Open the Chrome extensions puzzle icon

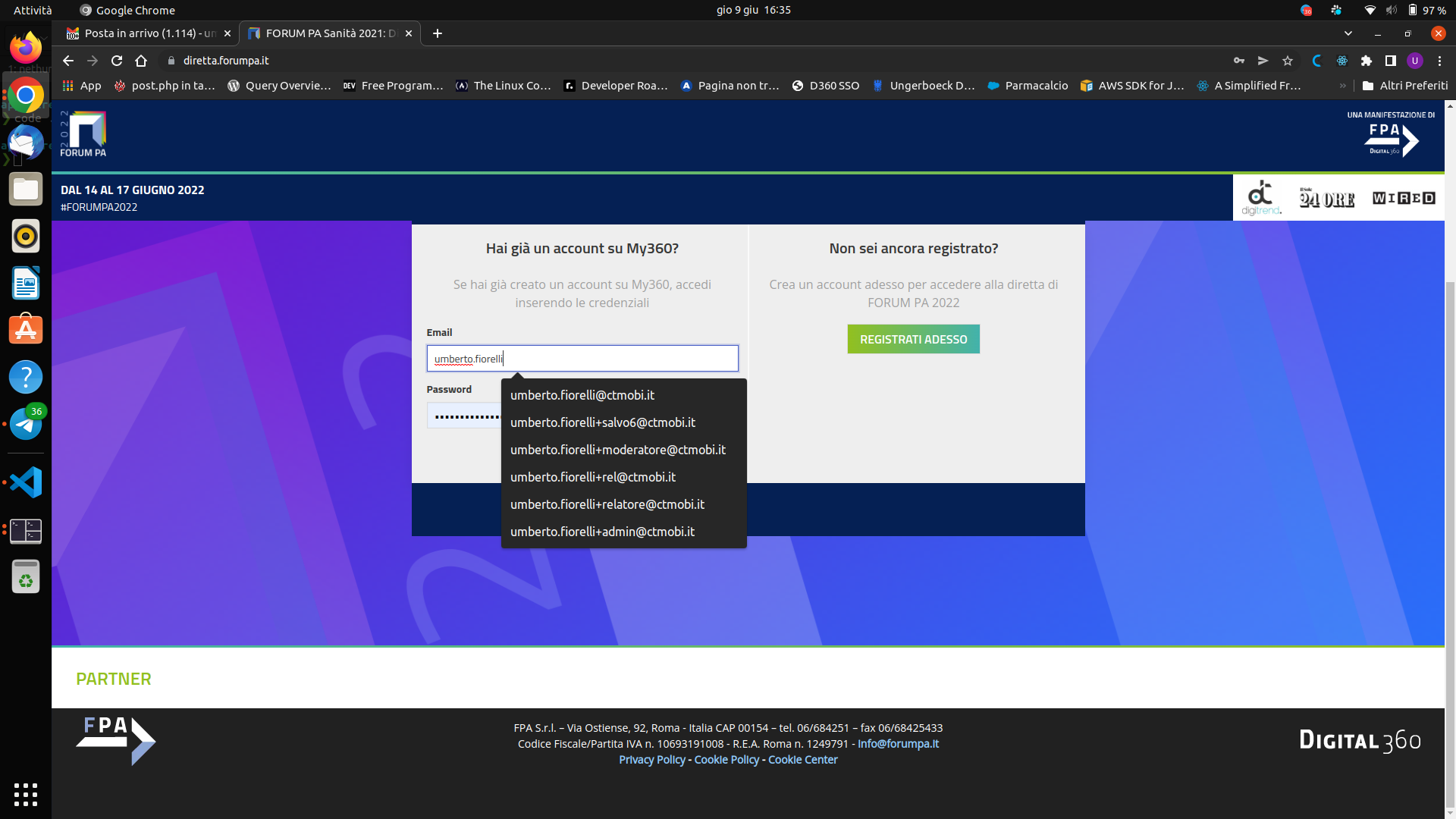click(x=1367, y=61)
